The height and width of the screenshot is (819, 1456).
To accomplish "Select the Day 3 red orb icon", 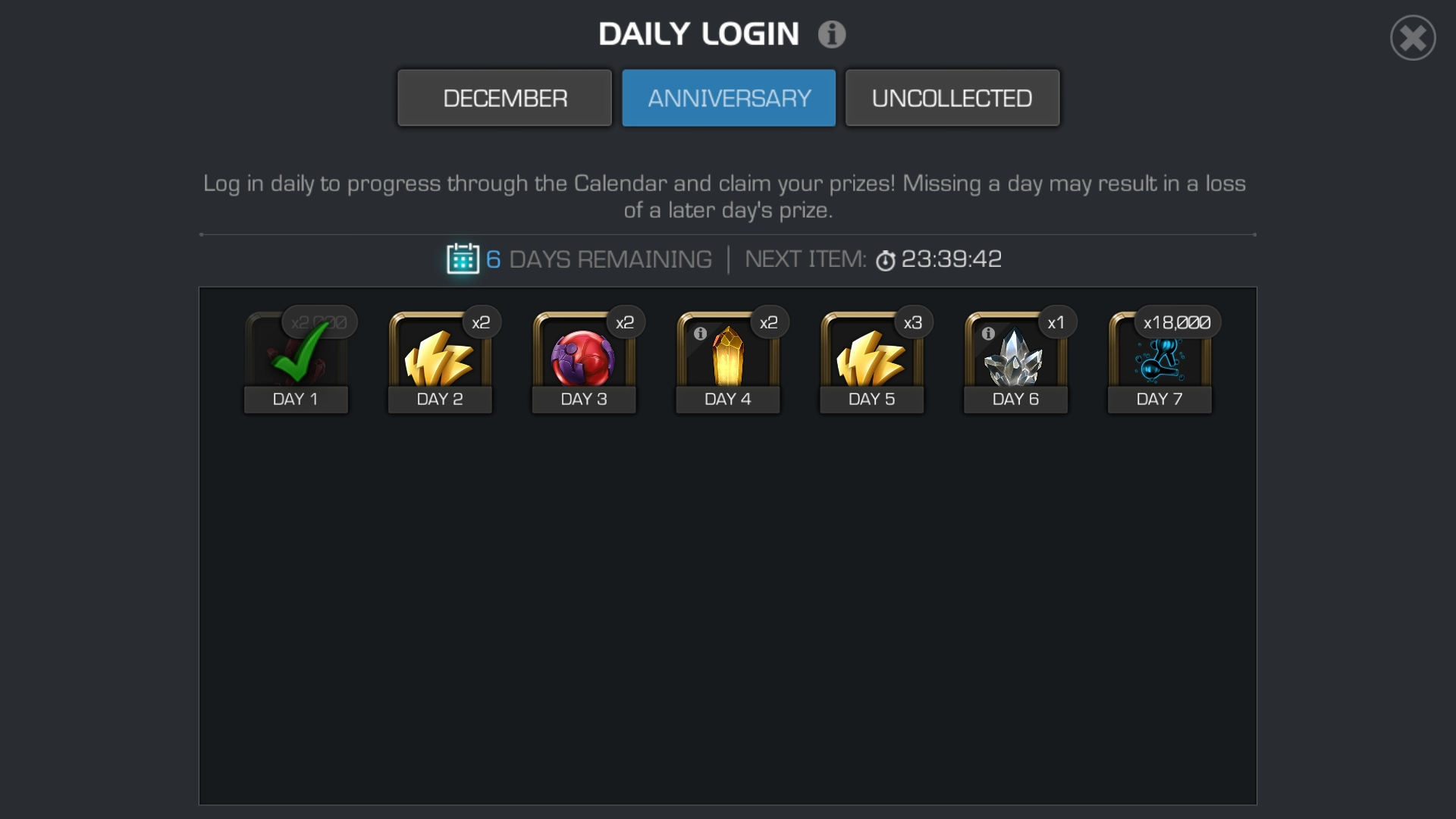I will click(x=582, y=358).
